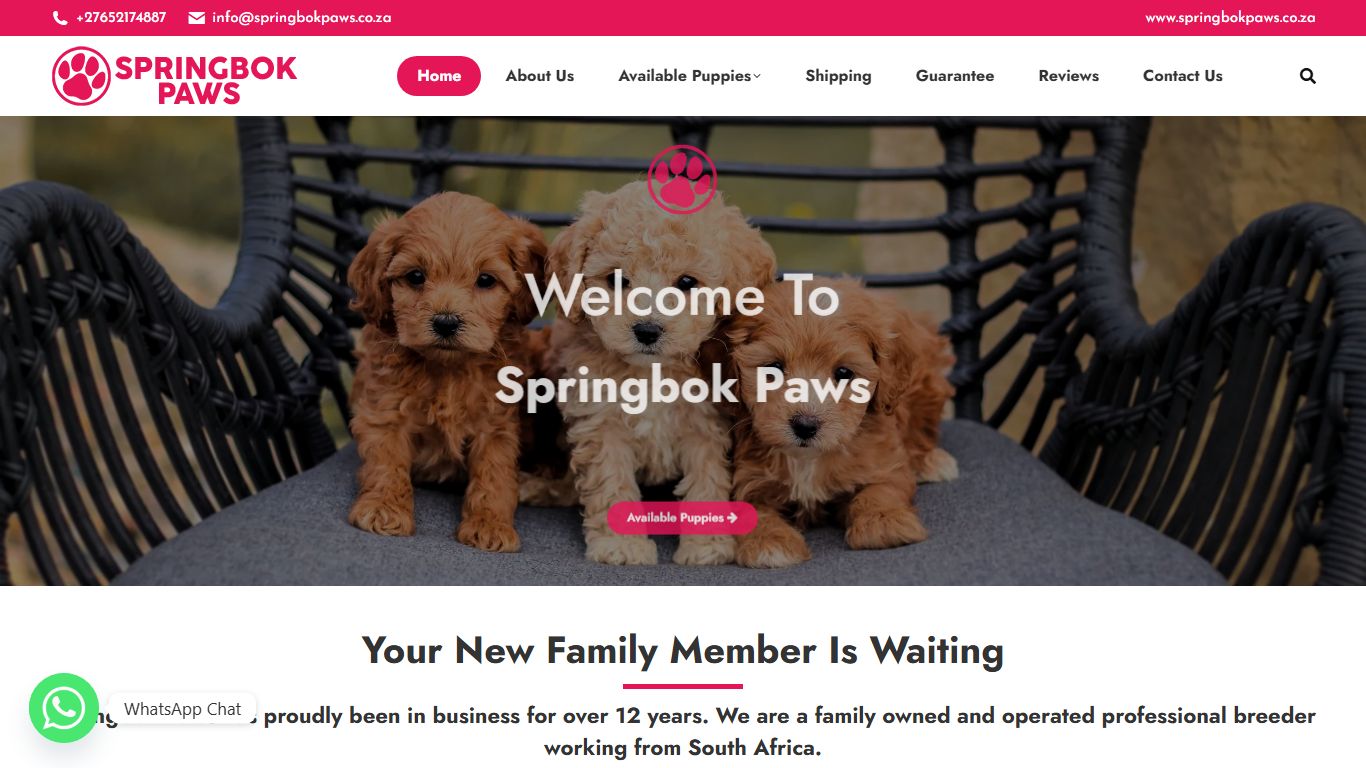This screenshot has width=1366, height=768.
Task: Click the WhatsApp chat bubble icon
Action: 64,708
